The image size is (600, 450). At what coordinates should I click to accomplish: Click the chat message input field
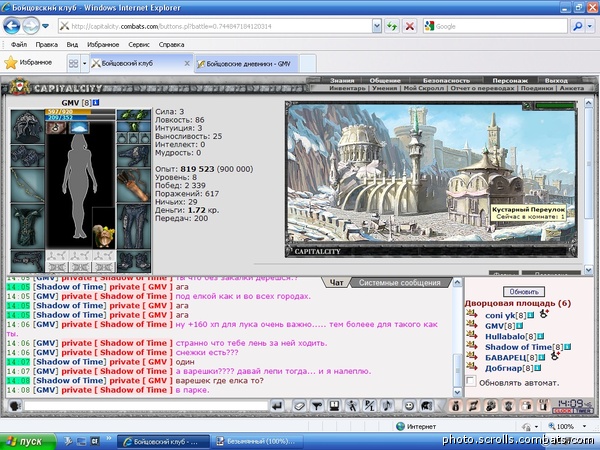pyautogui.click(x=145, y=406)
